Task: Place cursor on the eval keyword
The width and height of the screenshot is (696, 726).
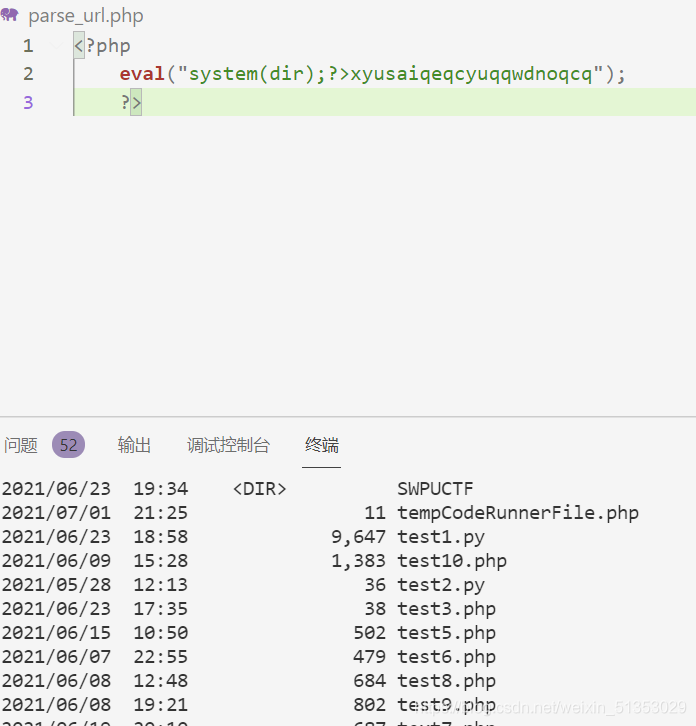Action: [141, 74]
